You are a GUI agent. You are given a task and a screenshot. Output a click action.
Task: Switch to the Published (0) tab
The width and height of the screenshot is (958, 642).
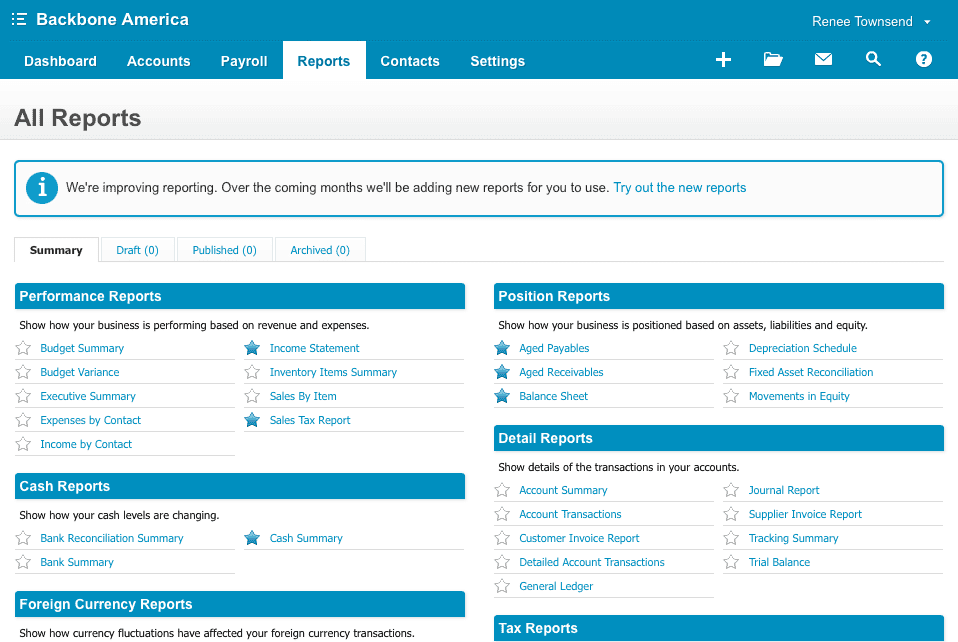click(x=224, y=250)
